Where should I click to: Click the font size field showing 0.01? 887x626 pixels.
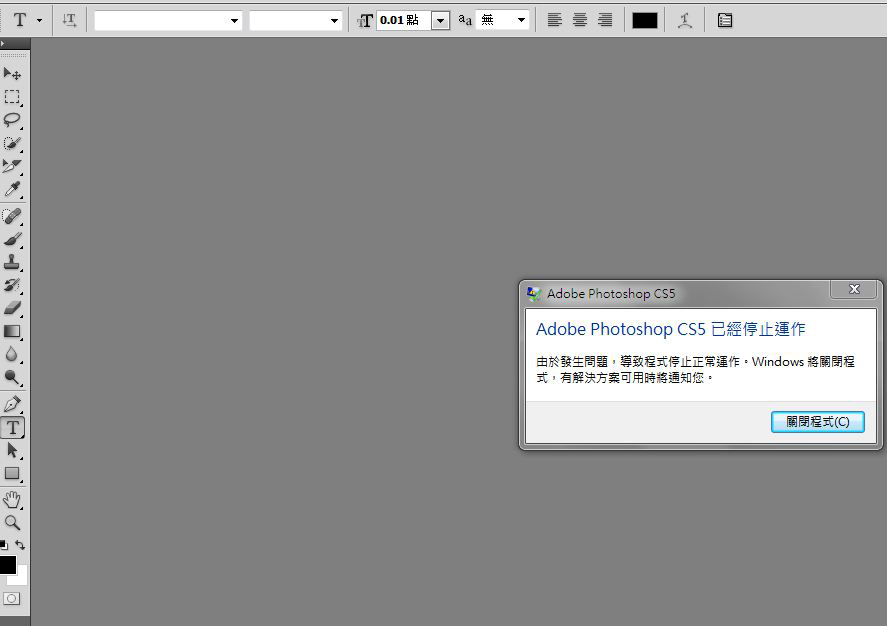coord(403,20)
